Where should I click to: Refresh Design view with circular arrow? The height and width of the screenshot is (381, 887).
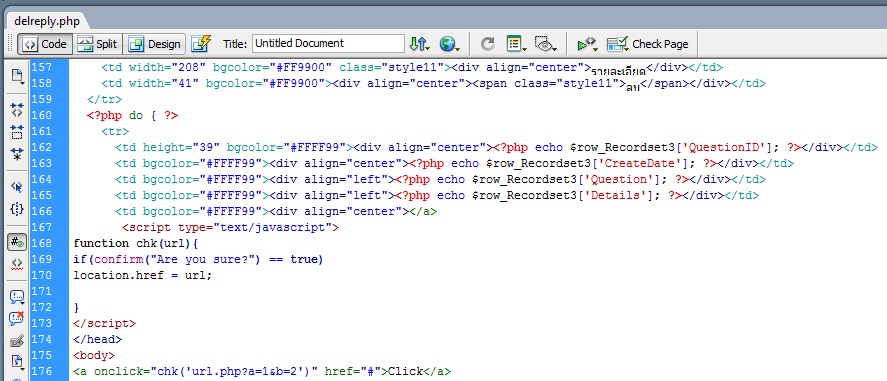[487, 44]
